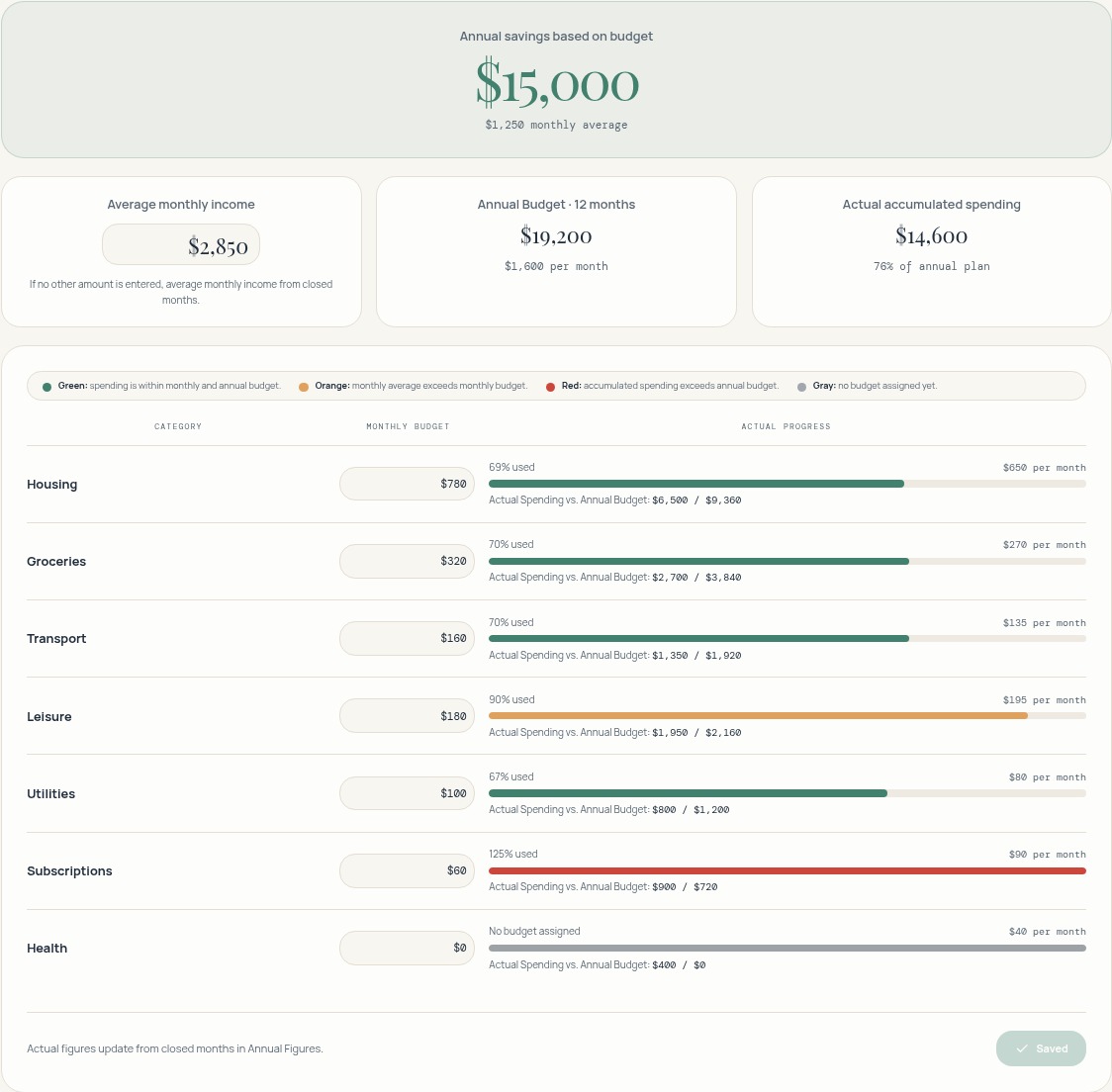Edit the Subscriptions monthly budget field
Screen dimensions: 1112x1092
pyautogui.click(x=407, y=870)
